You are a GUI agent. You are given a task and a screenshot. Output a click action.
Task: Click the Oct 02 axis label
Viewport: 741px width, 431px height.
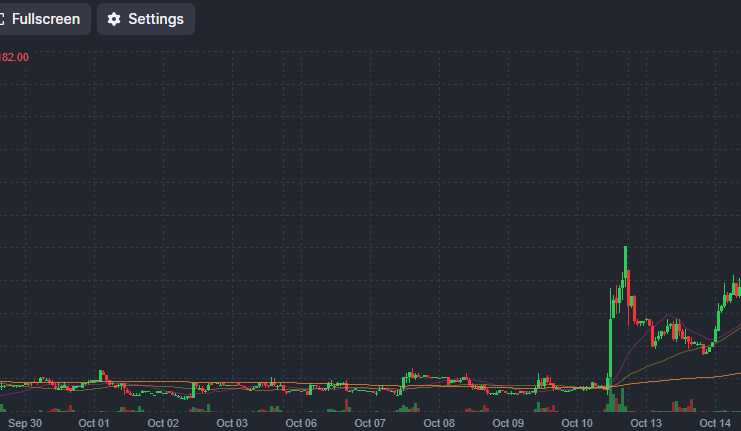click(163, 423)
